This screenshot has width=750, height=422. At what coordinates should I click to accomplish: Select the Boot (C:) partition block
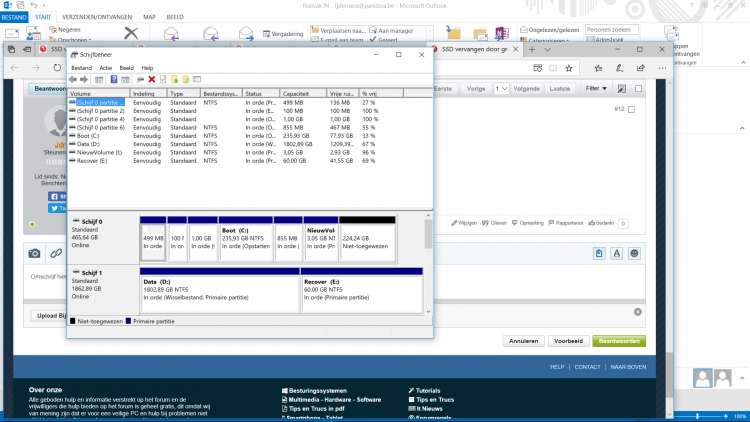click(245, 238)
